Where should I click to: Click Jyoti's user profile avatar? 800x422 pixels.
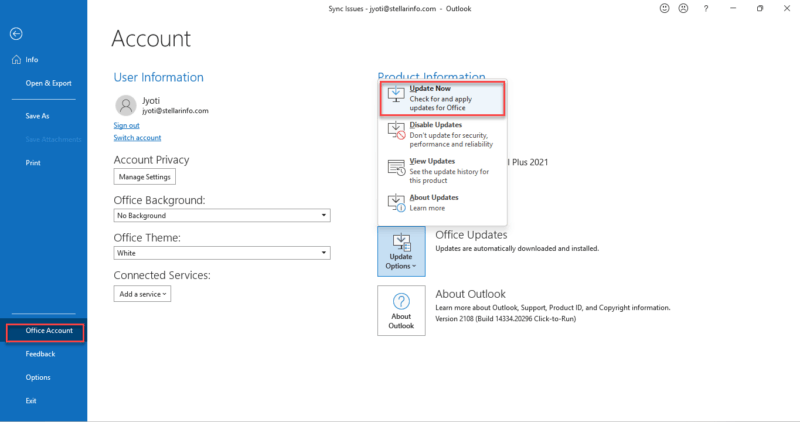[126, 105]
